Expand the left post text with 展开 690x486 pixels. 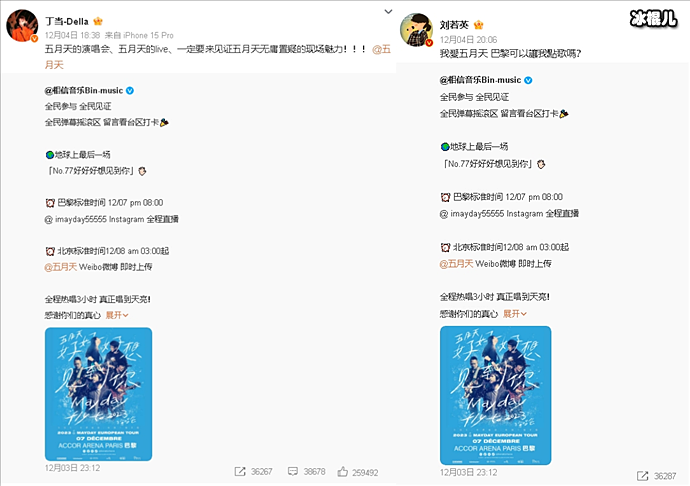(x=117, y=315)
